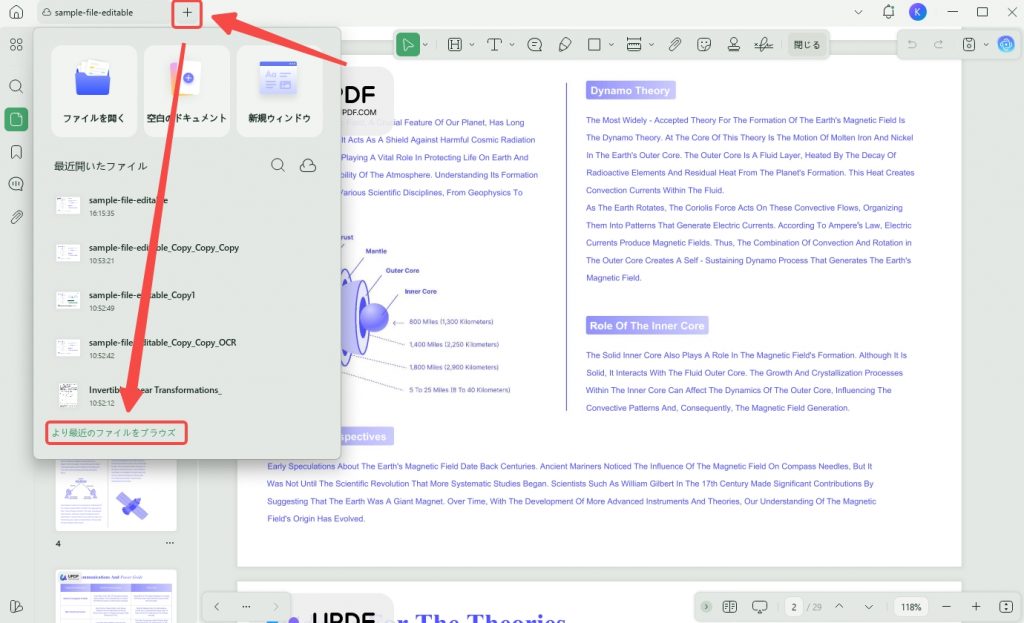This screenshot has width=1024, height=623.
Task: Select the highlight H tool
Action: click(455, 44)
